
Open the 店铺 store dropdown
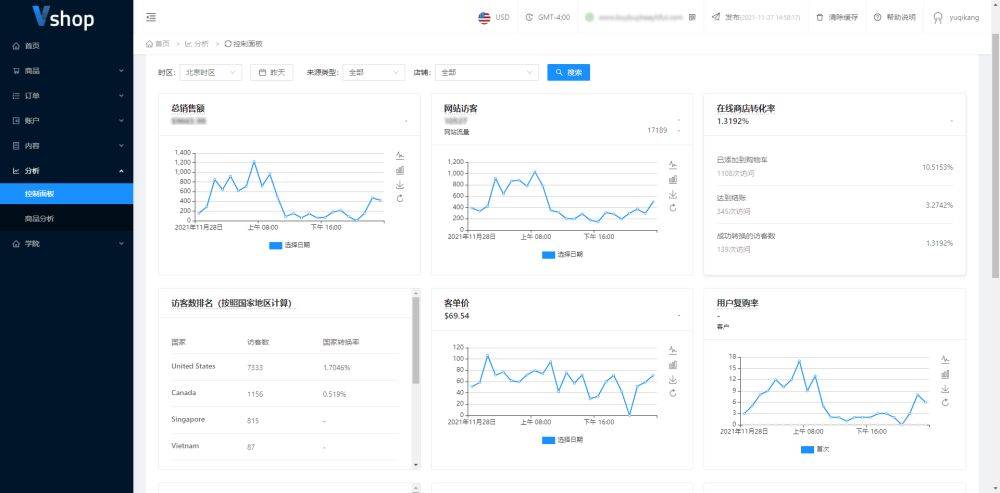[487, 73]
